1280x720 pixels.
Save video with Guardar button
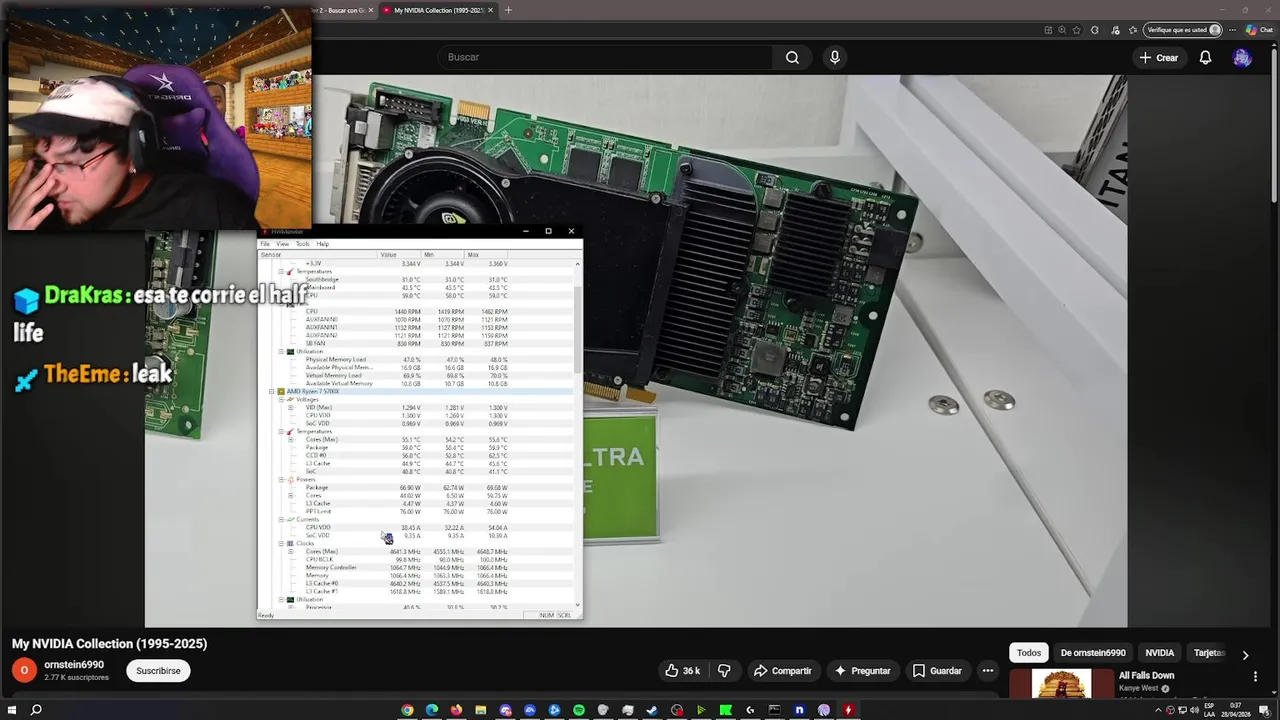pyautogui.click(x=937, y=671)
